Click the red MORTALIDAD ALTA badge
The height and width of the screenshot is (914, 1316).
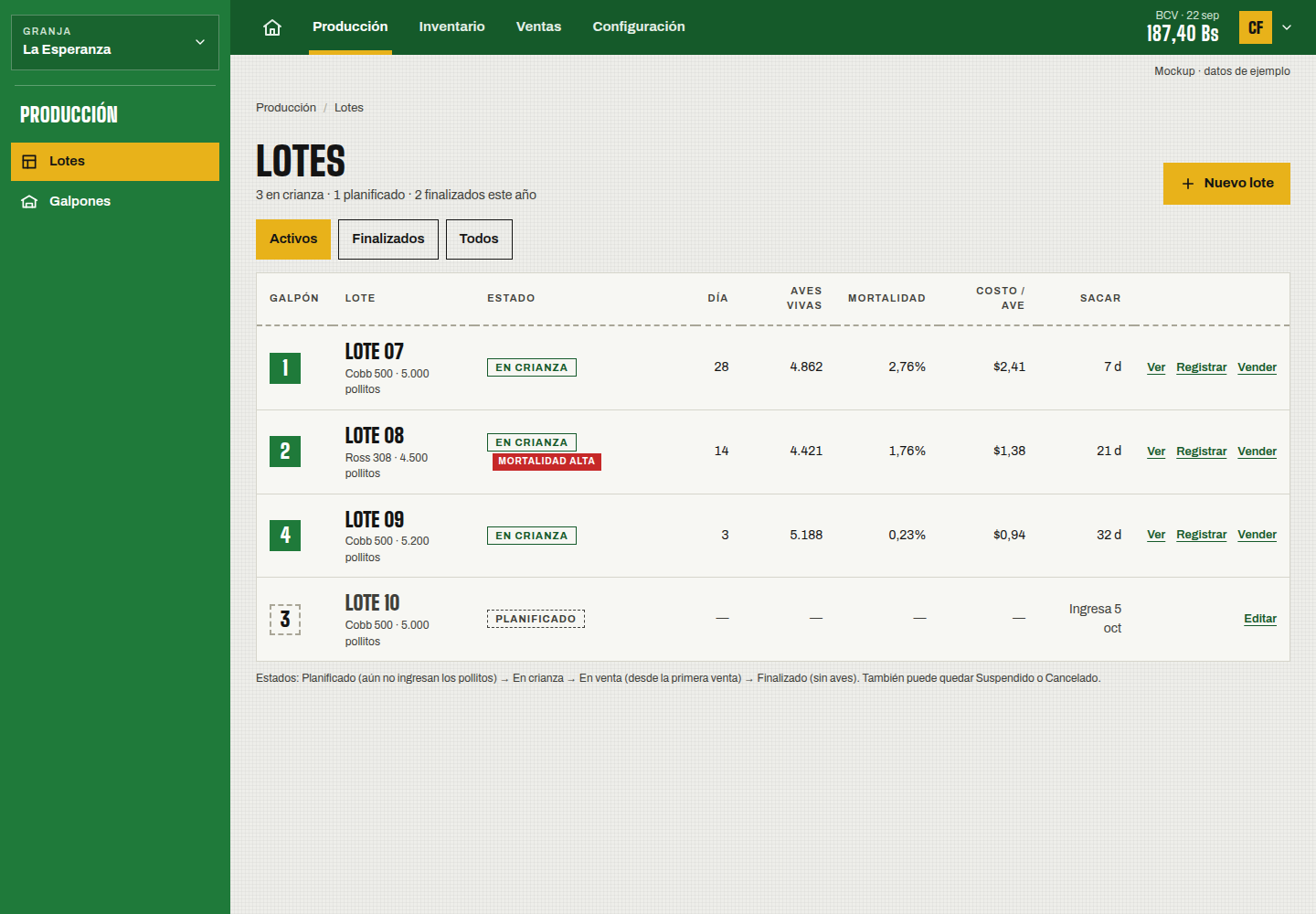click(547, 462)
